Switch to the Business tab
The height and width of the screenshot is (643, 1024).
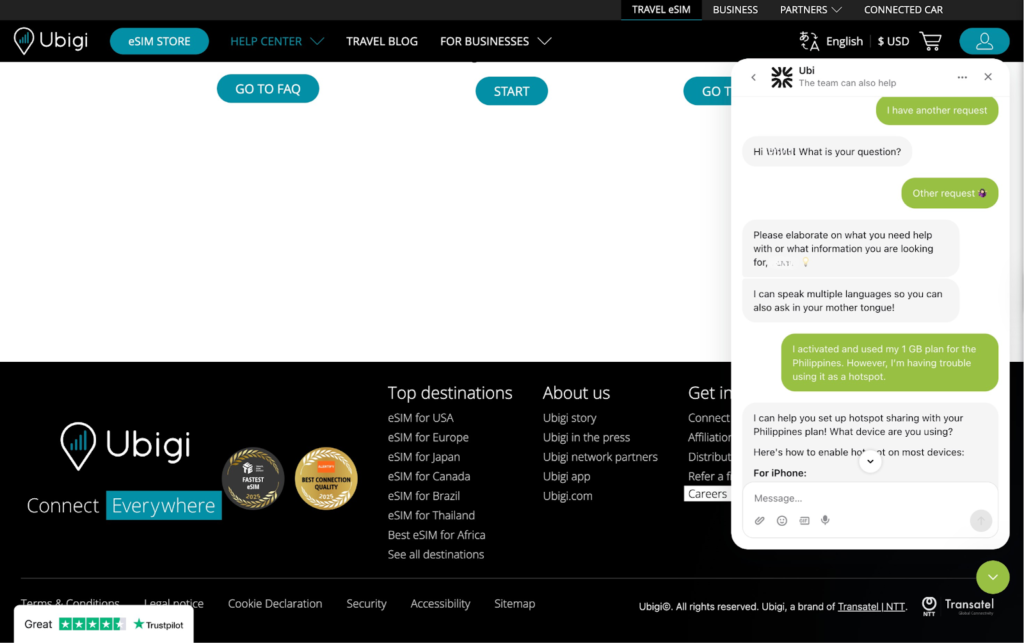[x=735, y=10]
